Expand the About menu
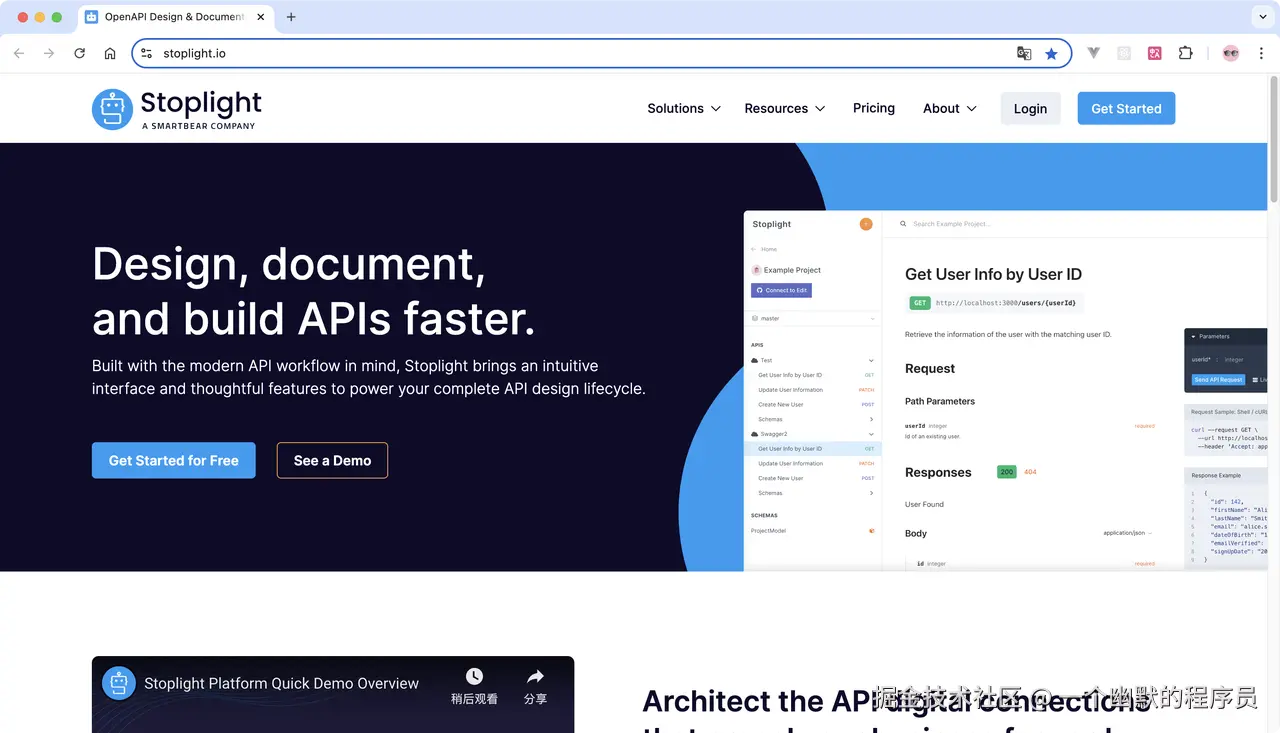 click(x=950, y=108)
